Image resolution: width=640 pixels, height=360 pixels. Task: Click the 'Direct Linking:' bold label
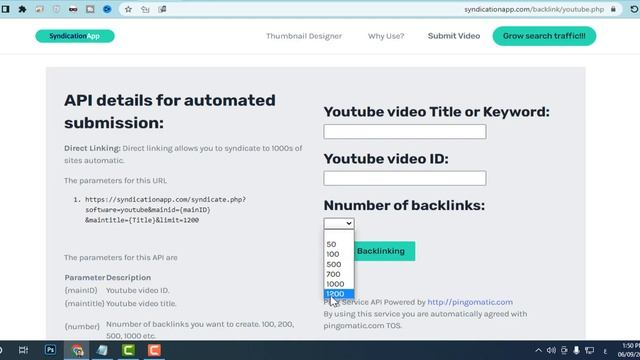tap(92, 148)
